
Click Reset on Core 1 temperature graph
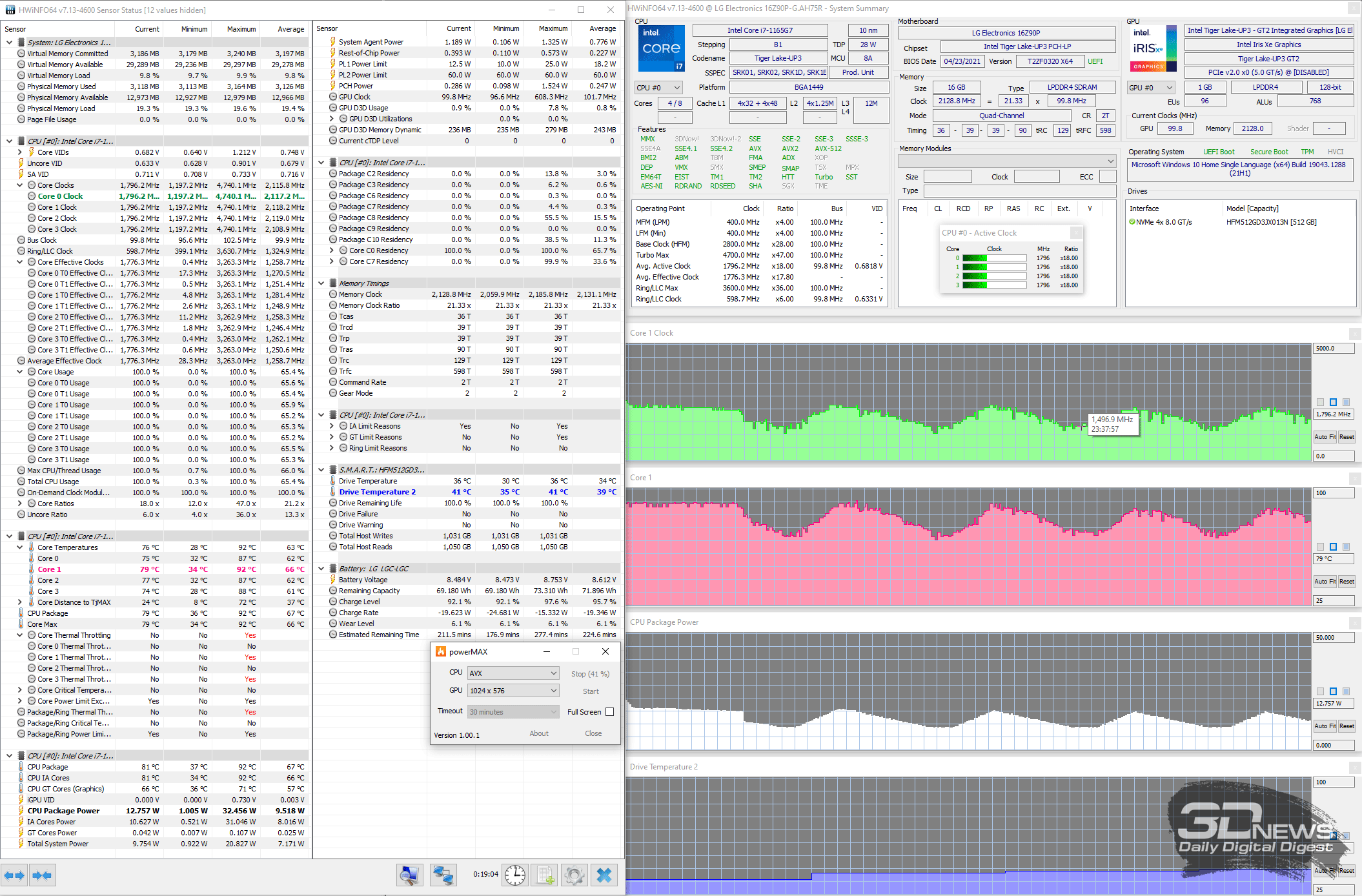pos(1347,582)
